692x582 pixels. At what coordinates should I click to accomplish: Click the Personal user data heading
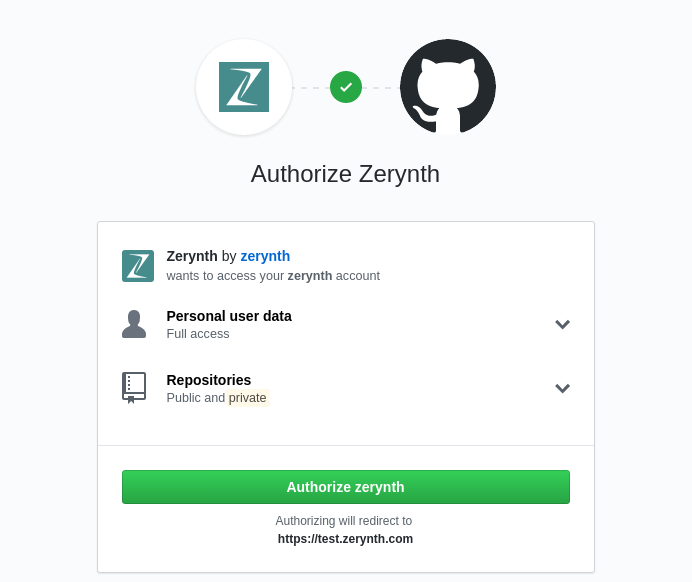coord(229,316)
